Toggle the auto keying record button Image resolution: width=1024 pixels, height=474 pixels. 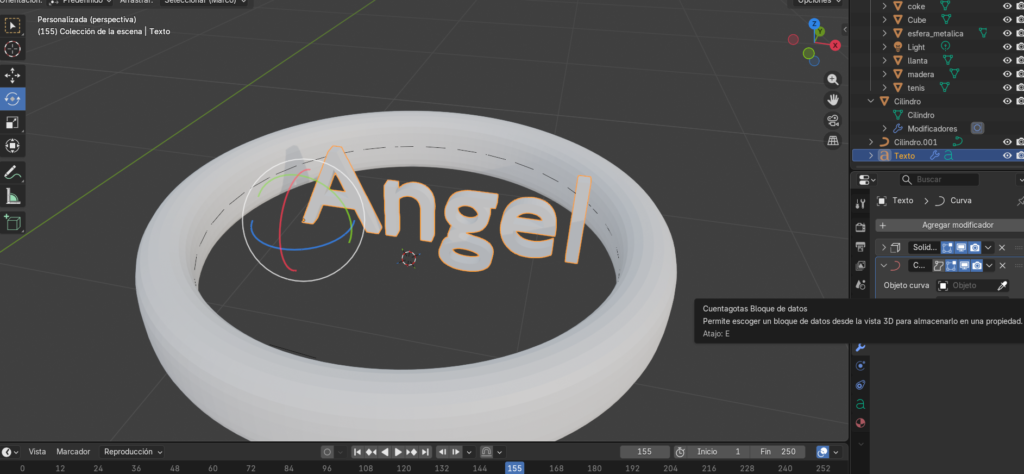click(x=327, y=452)
